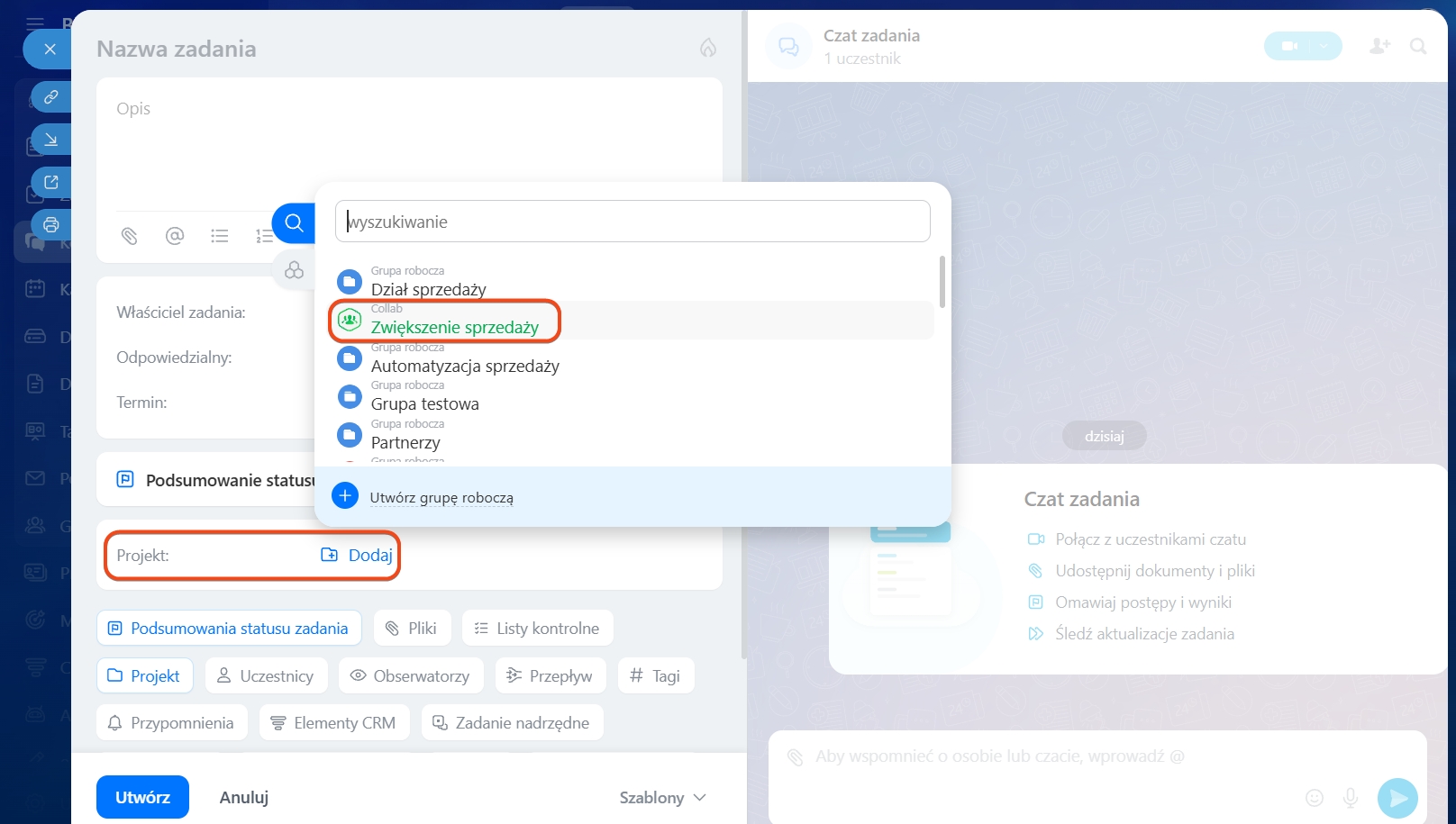Viewport: 1456px width, 824px height.
Task: Open the Podsumowania statusu zadania chip
Action: [x=229, y=629]
